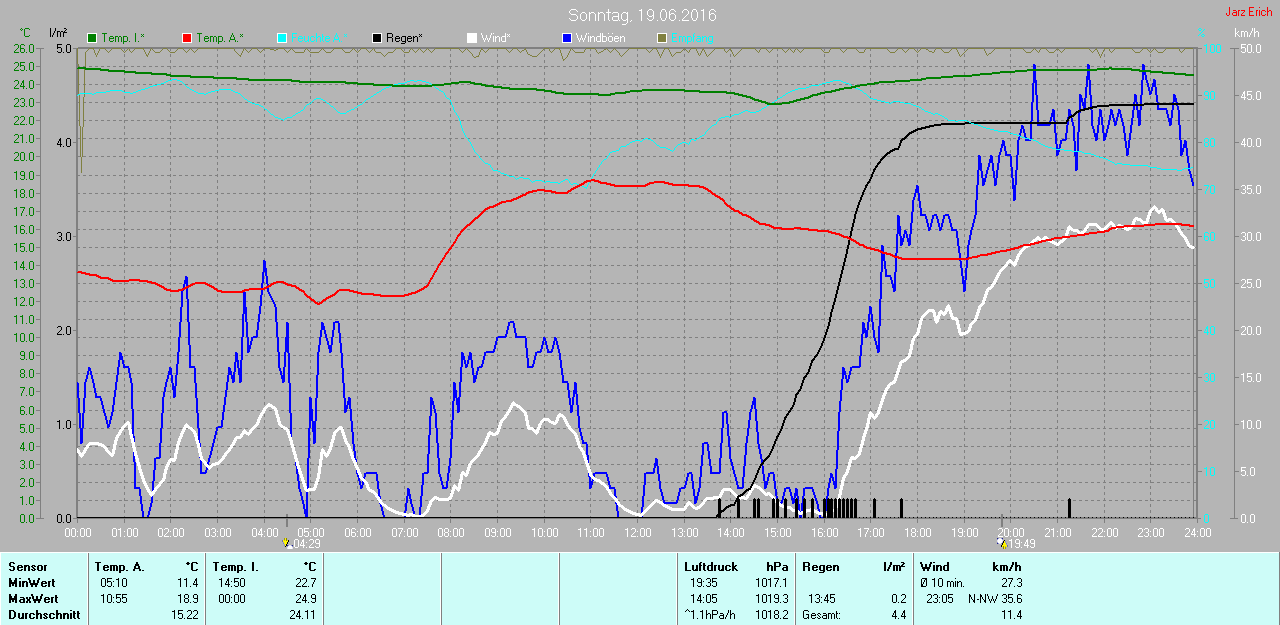The height and width of the screenshot is (625, 1280).
Task: Click the 26.0 value on °C axis
Action: pos(23,48)
